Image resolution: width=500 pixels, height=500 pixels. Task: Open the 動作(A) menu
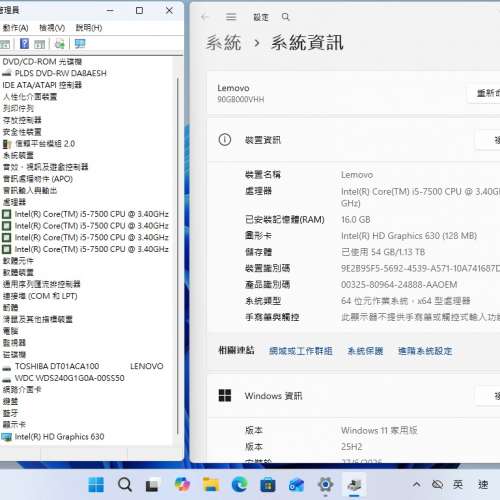click(15, 28)
